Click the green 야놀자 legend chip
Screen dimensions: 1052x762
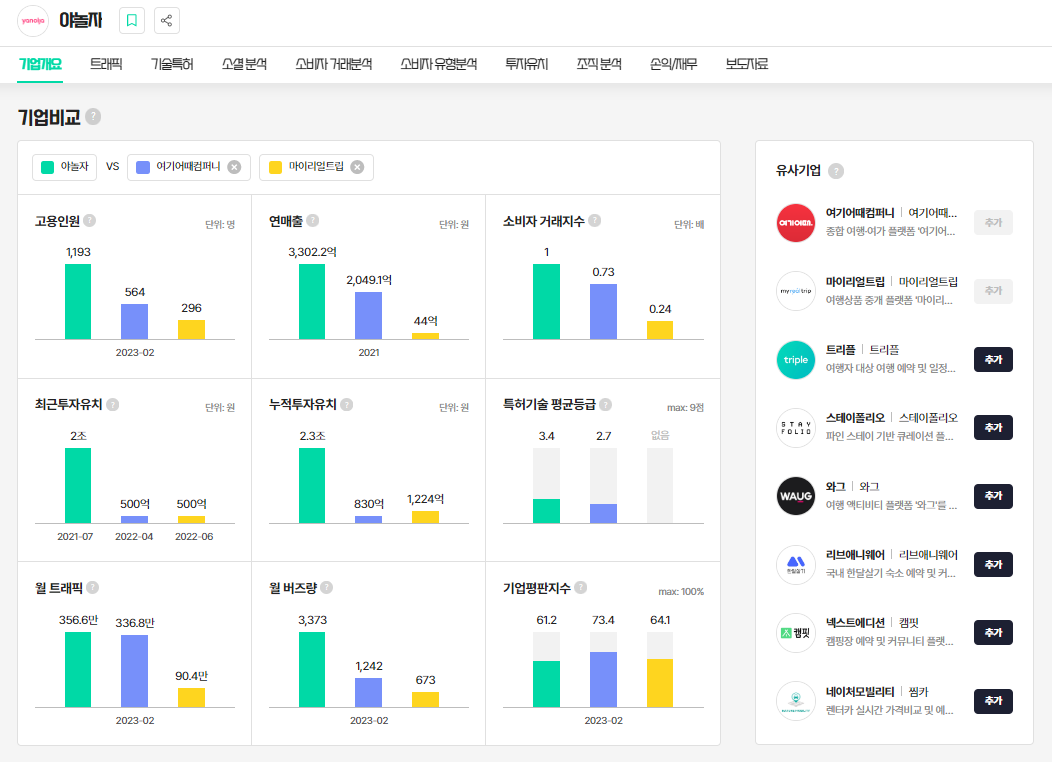click(64, 167)
